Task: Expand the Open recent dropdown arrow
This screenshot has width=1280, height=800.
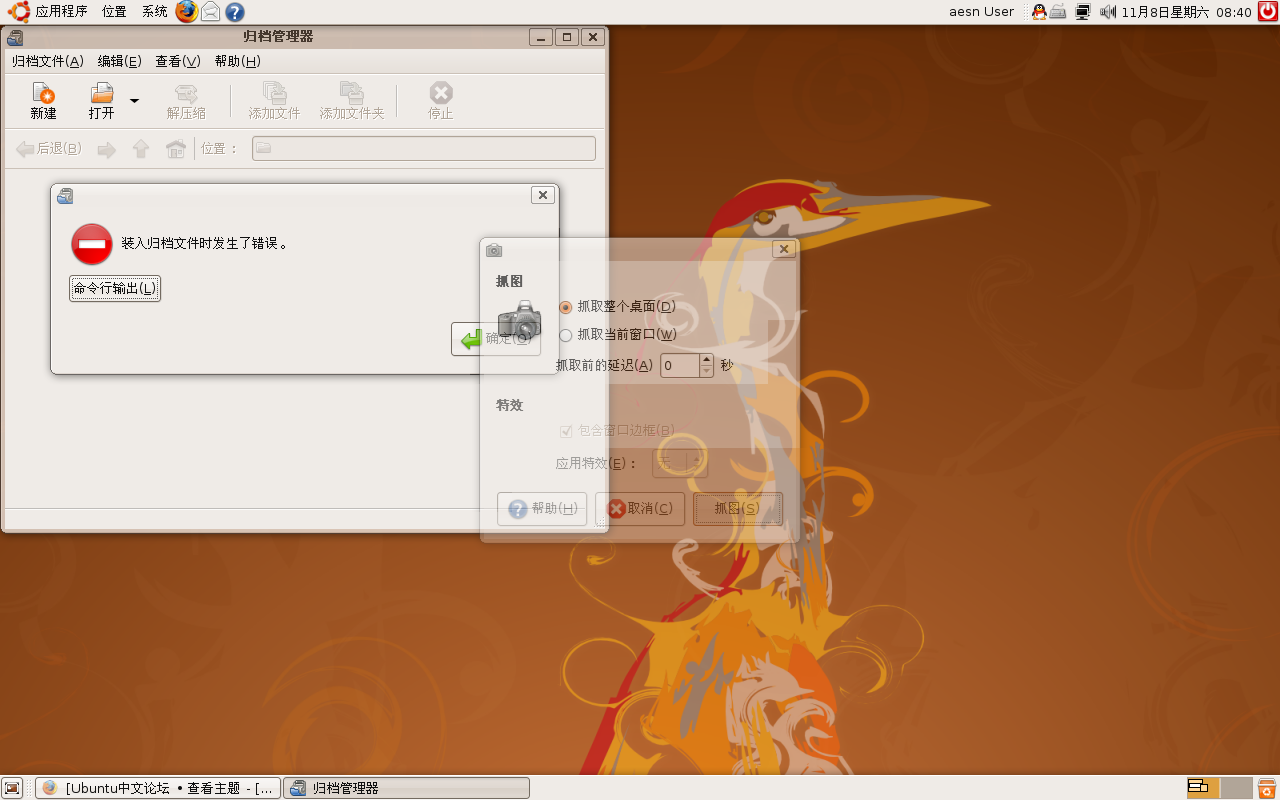Action: 134,101
